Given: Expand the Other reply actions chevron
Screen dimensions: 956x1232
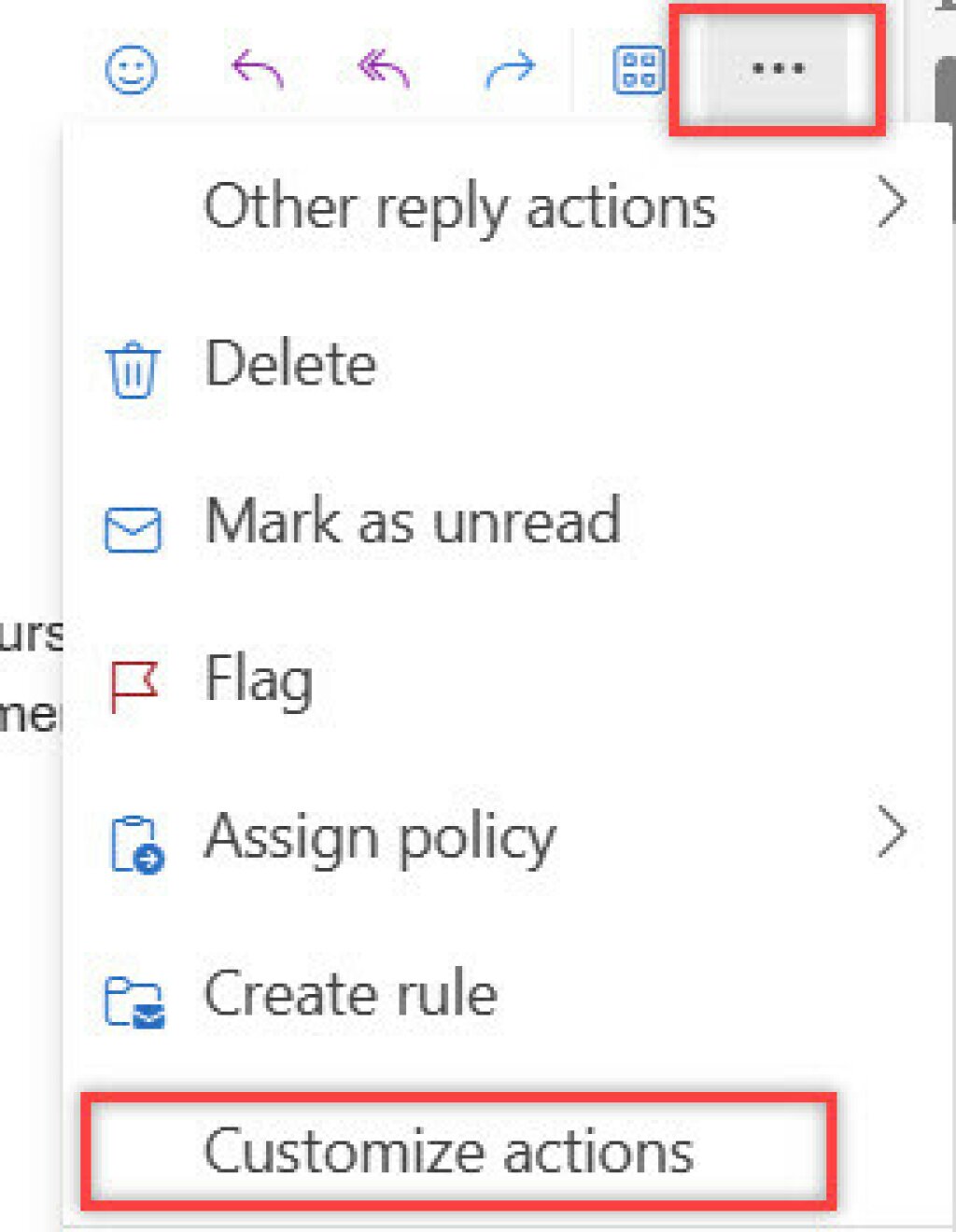Looking at the screenshot, I should pos(892,203).
